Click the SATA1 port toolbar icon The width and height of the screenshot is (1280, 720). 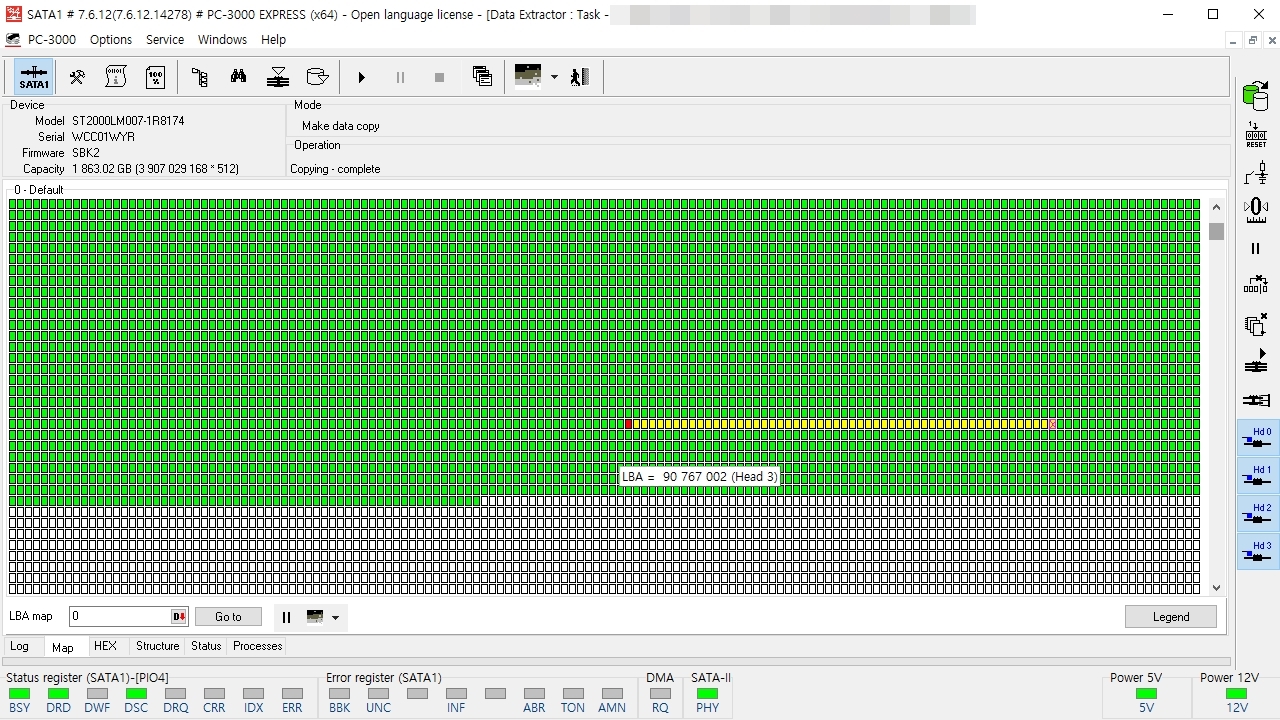34,77
